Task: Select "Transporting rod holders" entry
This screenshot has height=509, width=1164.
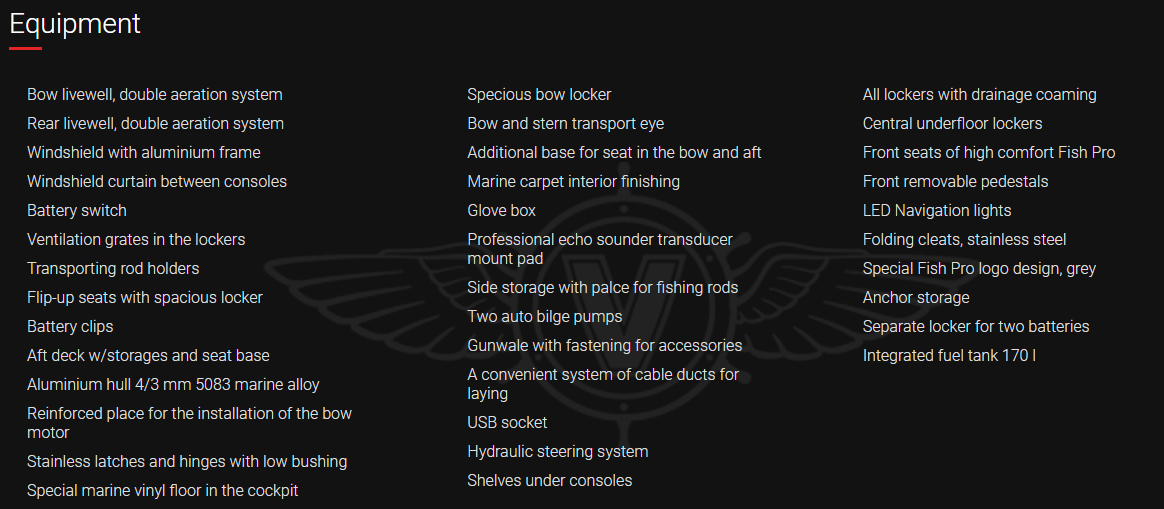Action: tap(113, 269)
